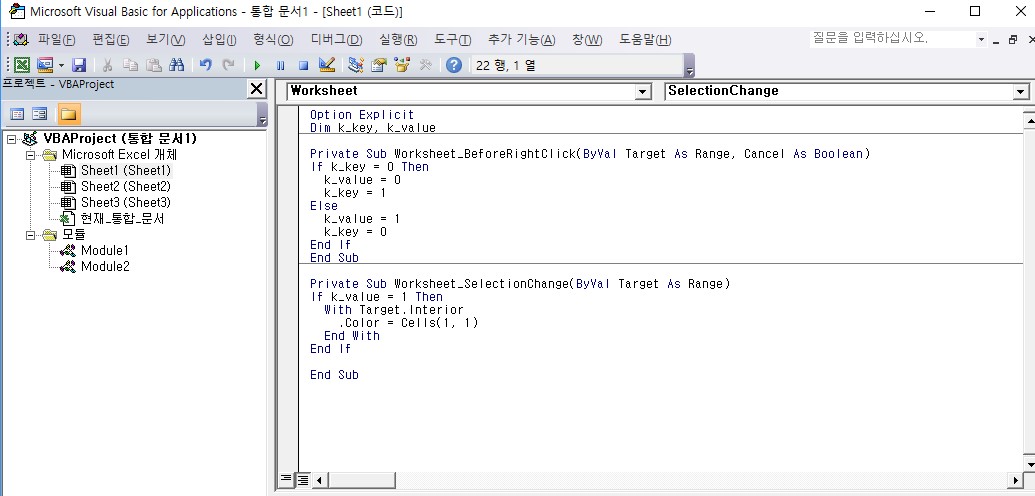1035x496 pixels.
Task: Click the Break pause icon
Action: click(x=280, y=65)
